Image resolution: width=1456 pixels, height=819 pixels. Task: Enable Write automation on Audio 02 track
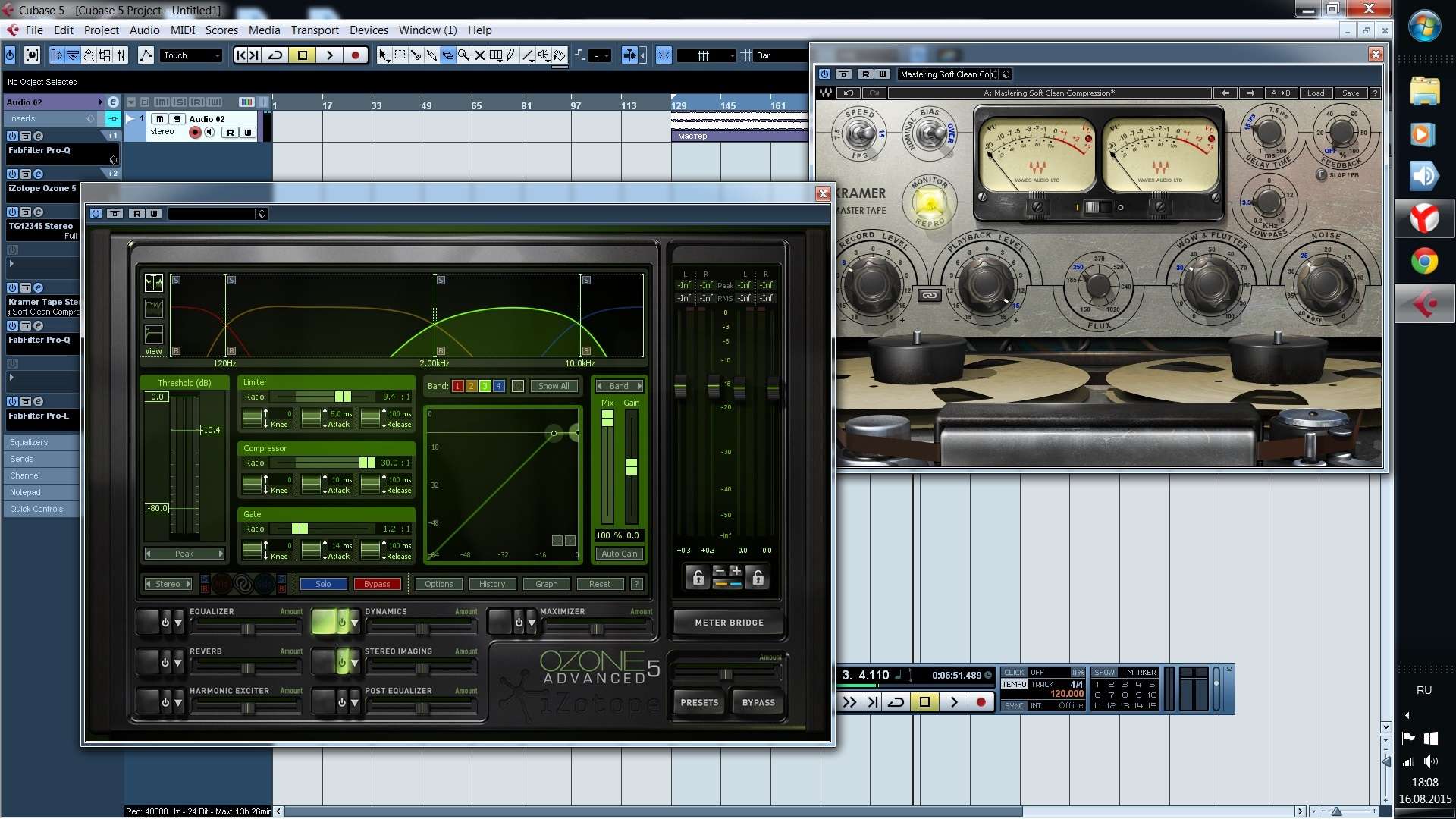click(x=247, y=132)
